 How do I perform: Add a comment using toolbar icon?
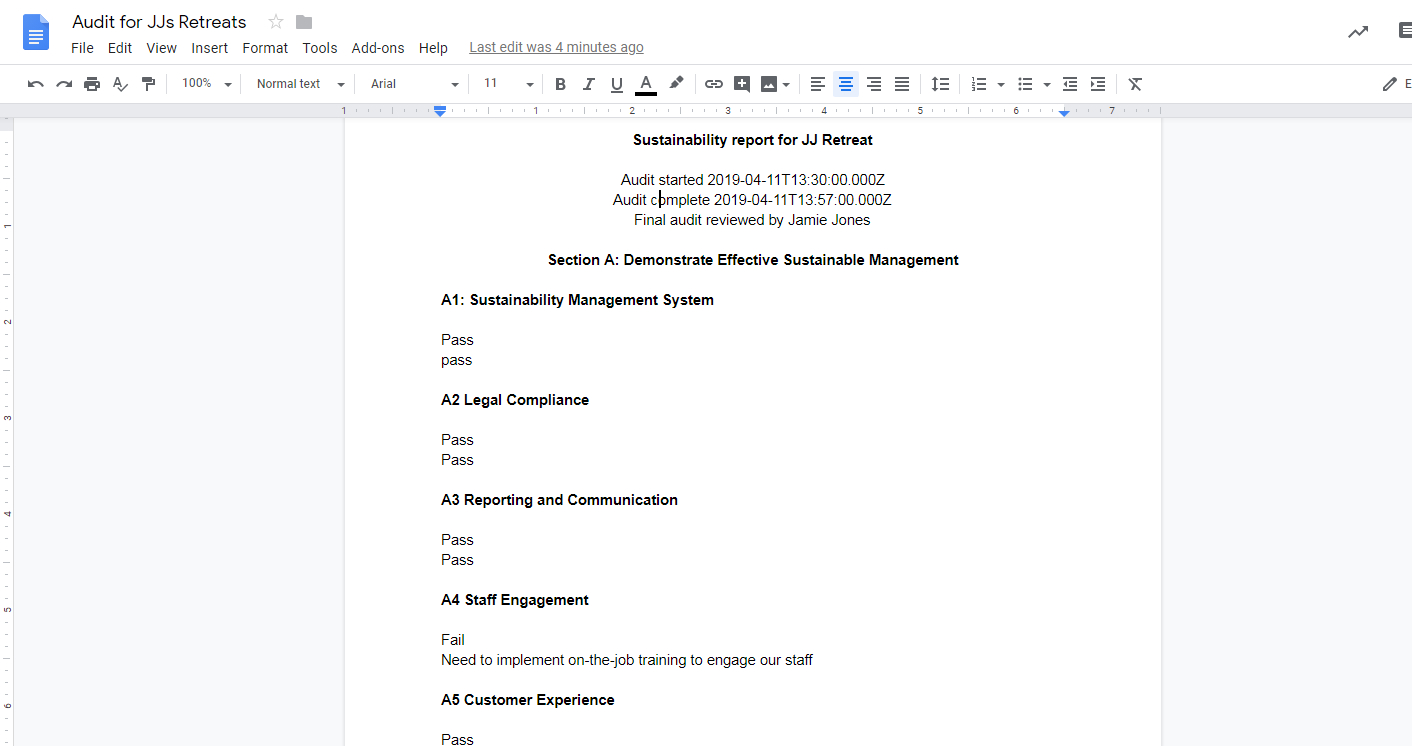[x=741, y=84]
